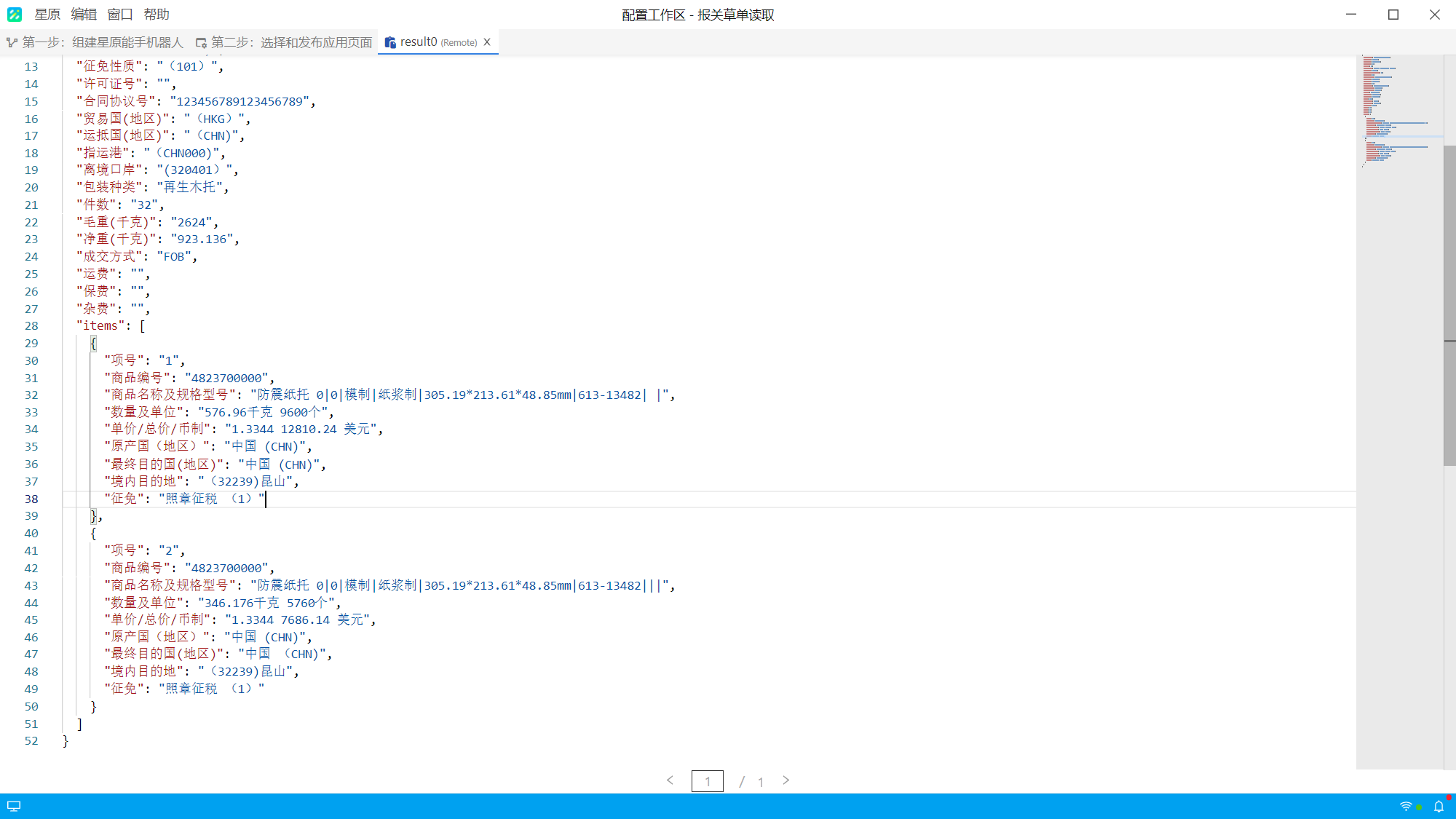Close the result0 tab
Viewport: 1456px width, 819px height.
(487, 42)
